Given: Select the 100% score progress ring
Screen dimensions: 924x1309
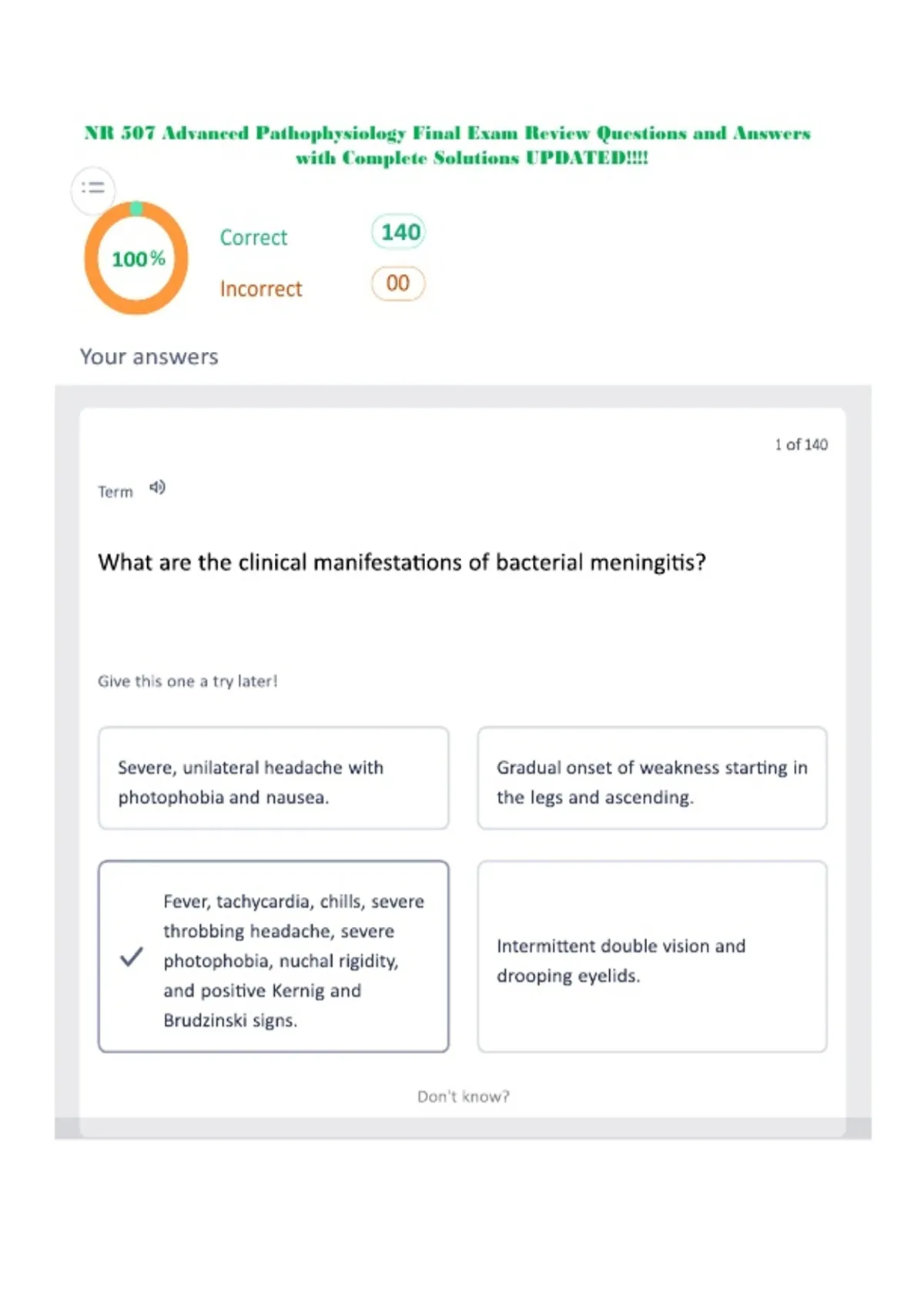Looking at the screenshot, I should 136,258.
